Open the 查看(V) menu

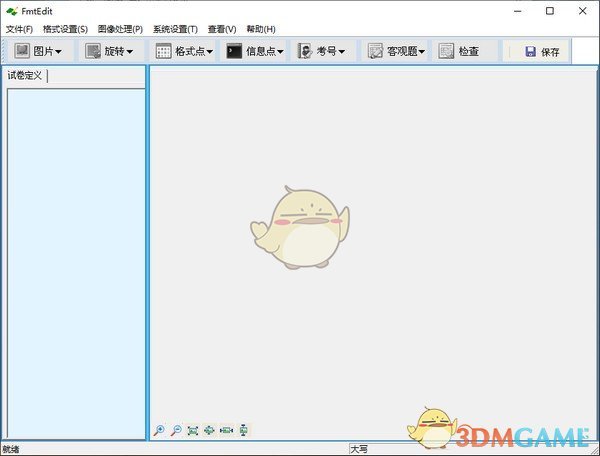coord(222,29)
